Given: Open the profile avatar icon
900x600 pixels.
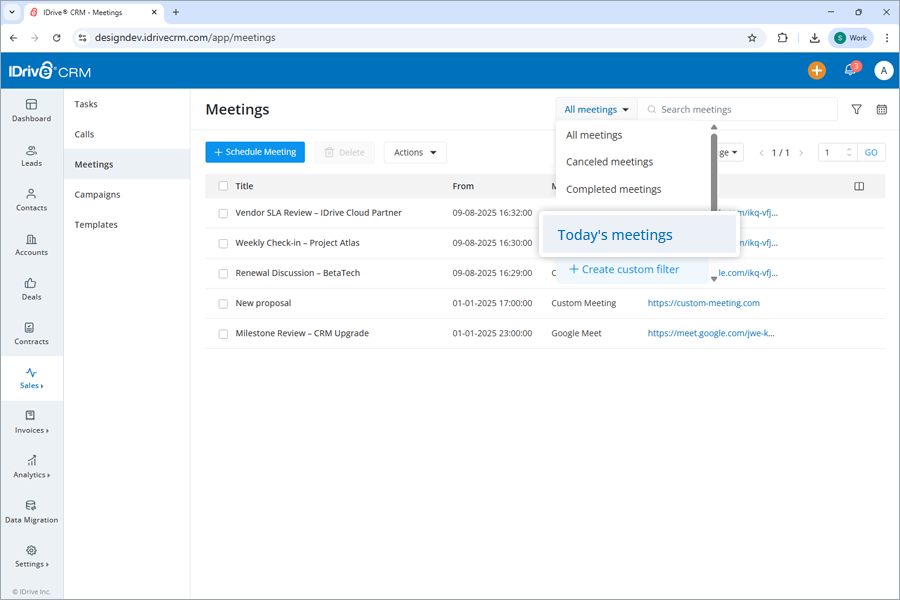Looking at the screenshot, I should [x=881, y=70].
